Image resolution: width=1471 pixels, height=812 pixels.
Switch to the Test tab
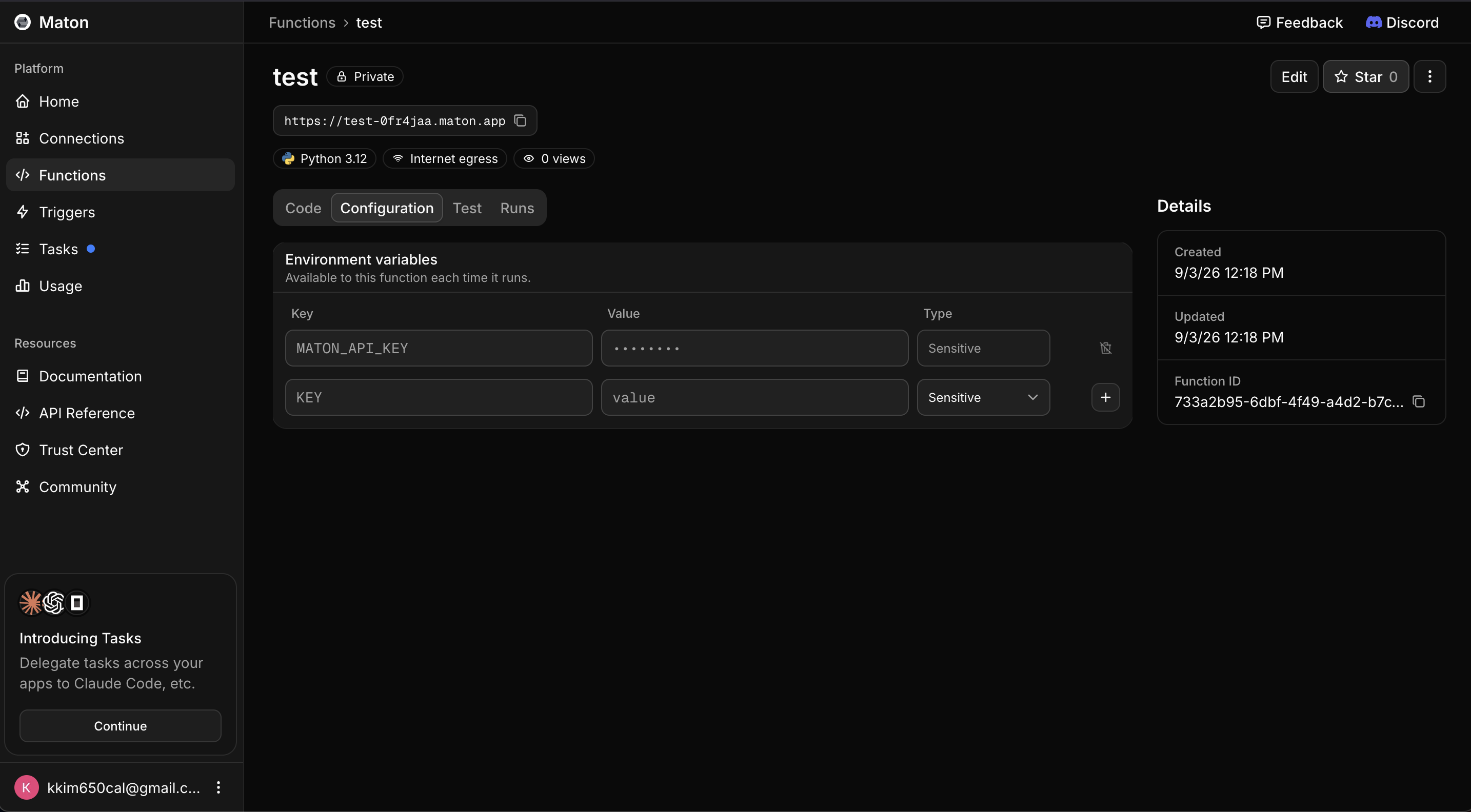(x=467, y=208)
